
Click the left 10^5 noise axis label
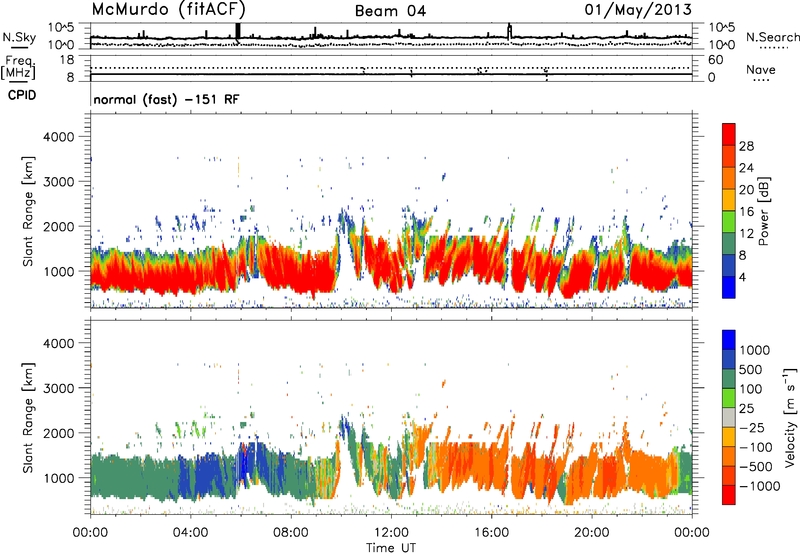[x=61, y=28]
